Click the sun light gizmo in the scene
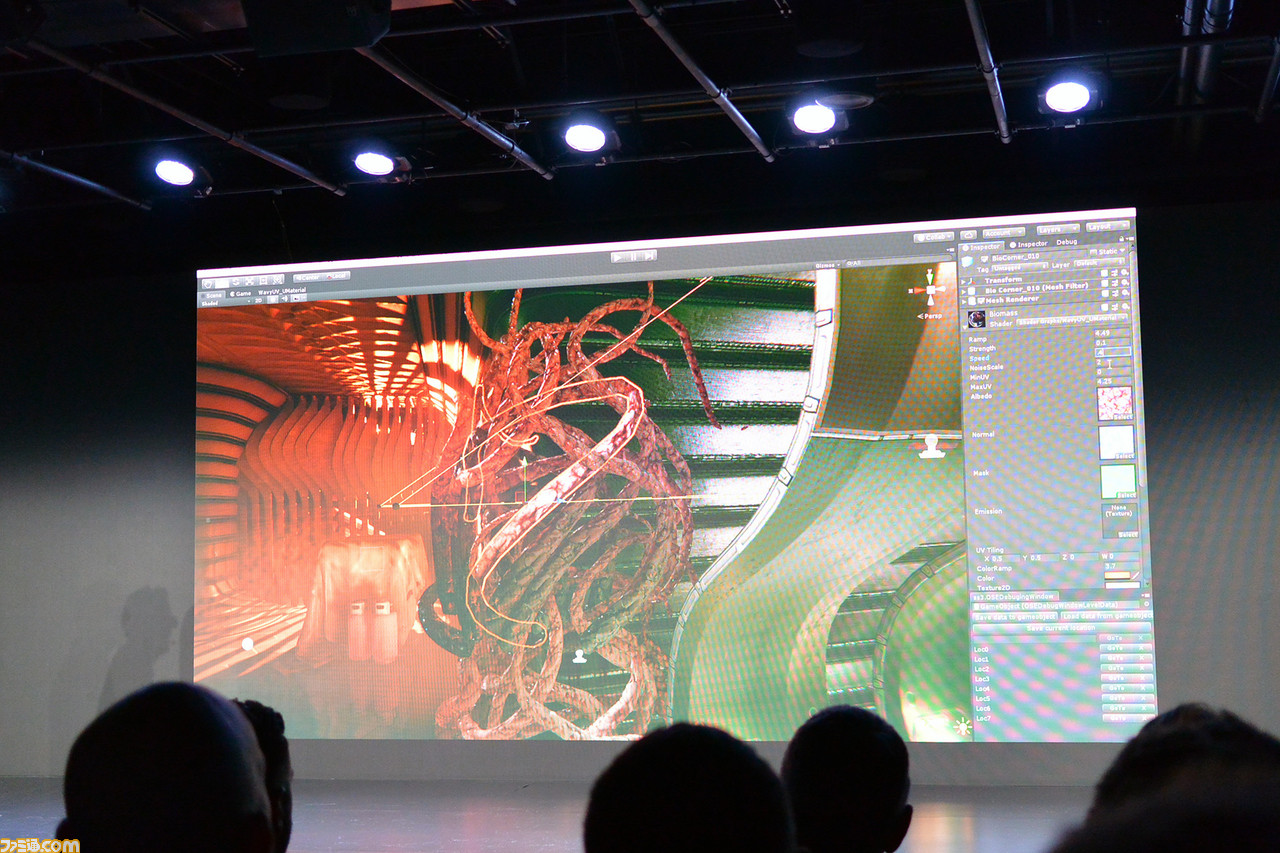Image resolution: width=1280 pixels, height=853 pixels. point(963,725)
